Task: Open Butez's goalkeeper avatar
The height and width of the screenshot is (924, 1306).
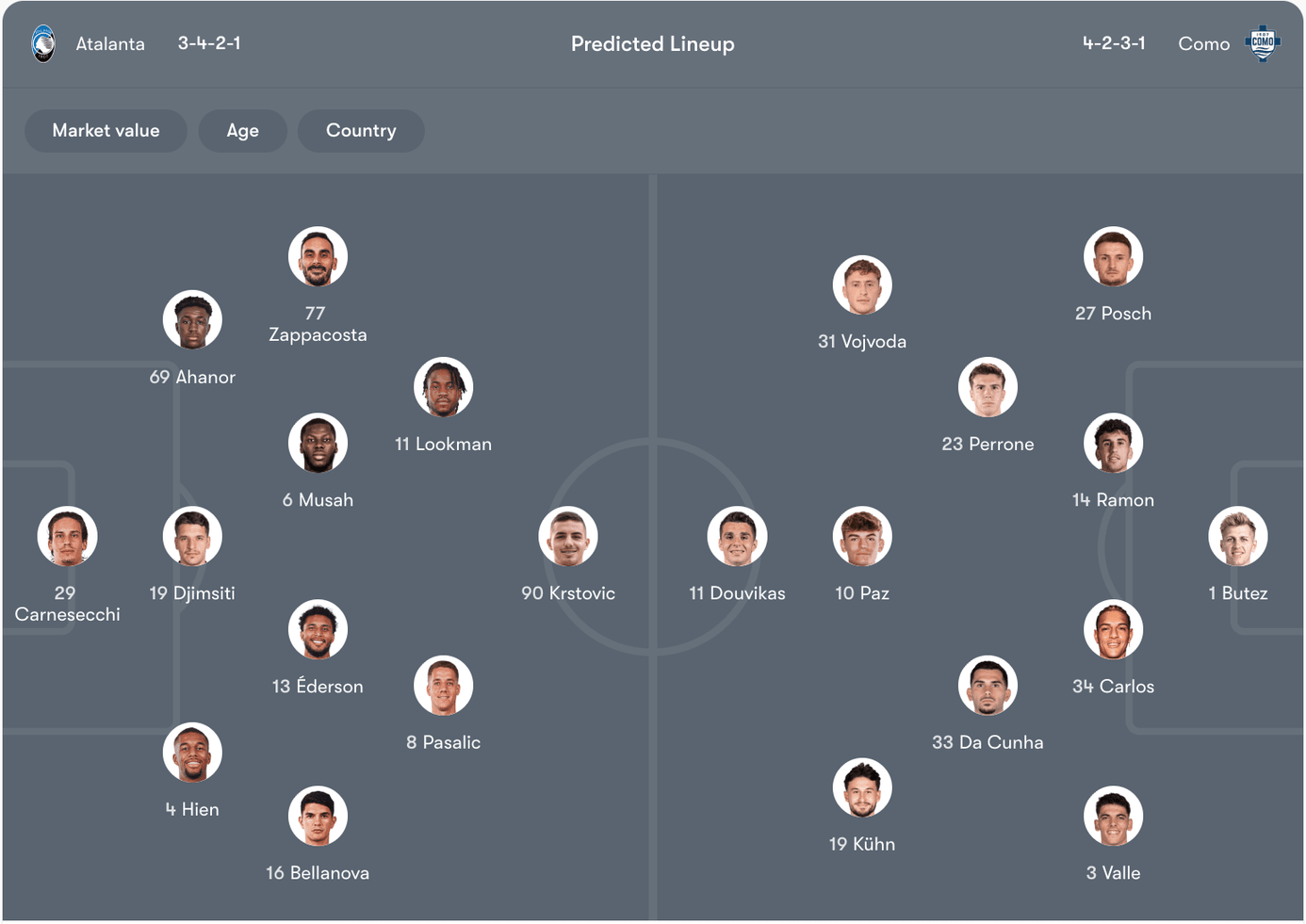Action: (x=1237, y=537)
